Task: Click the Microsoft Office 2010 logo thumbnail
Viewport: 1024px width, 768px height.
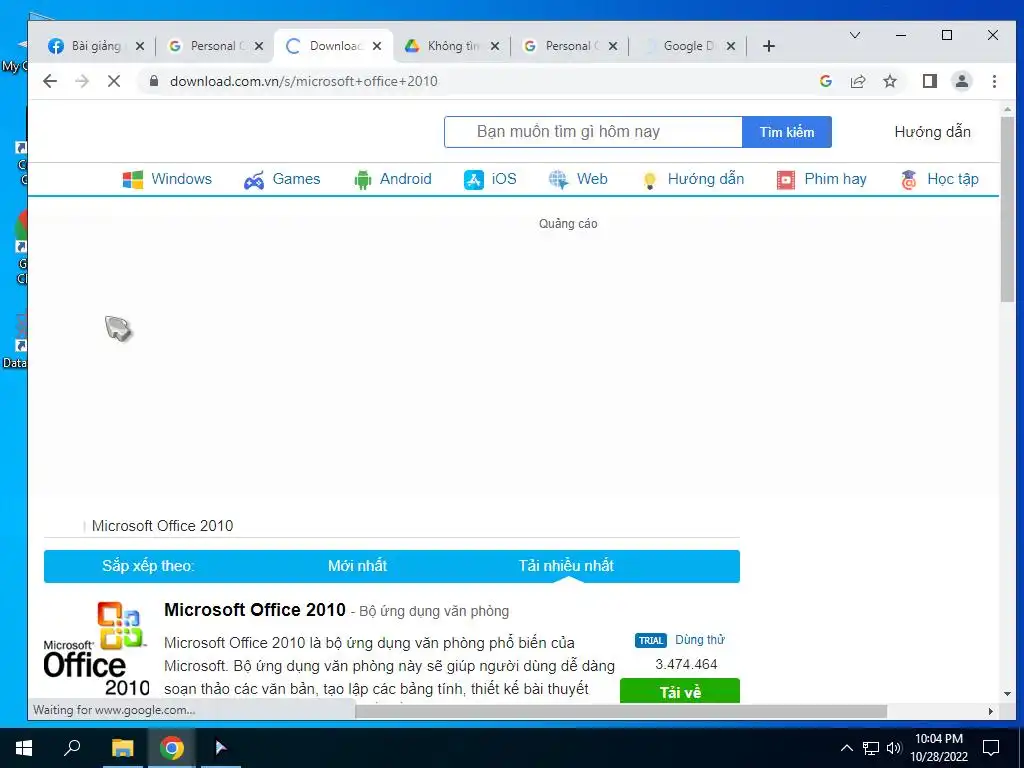Action: (97, 648)
